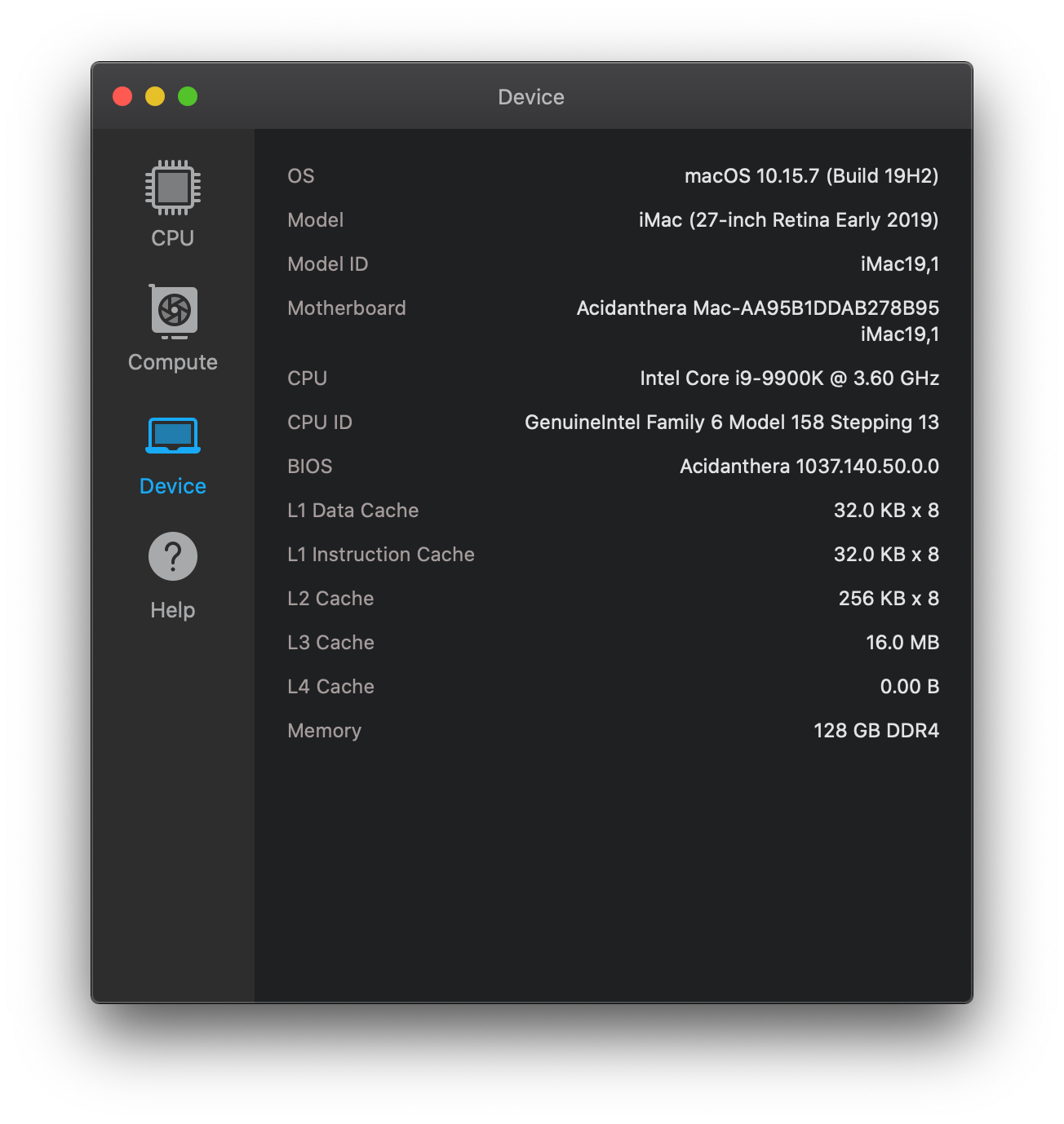This screenshot has width=1064, height=1124.
Task: Click the BIOS label
Action: [310, 467]
